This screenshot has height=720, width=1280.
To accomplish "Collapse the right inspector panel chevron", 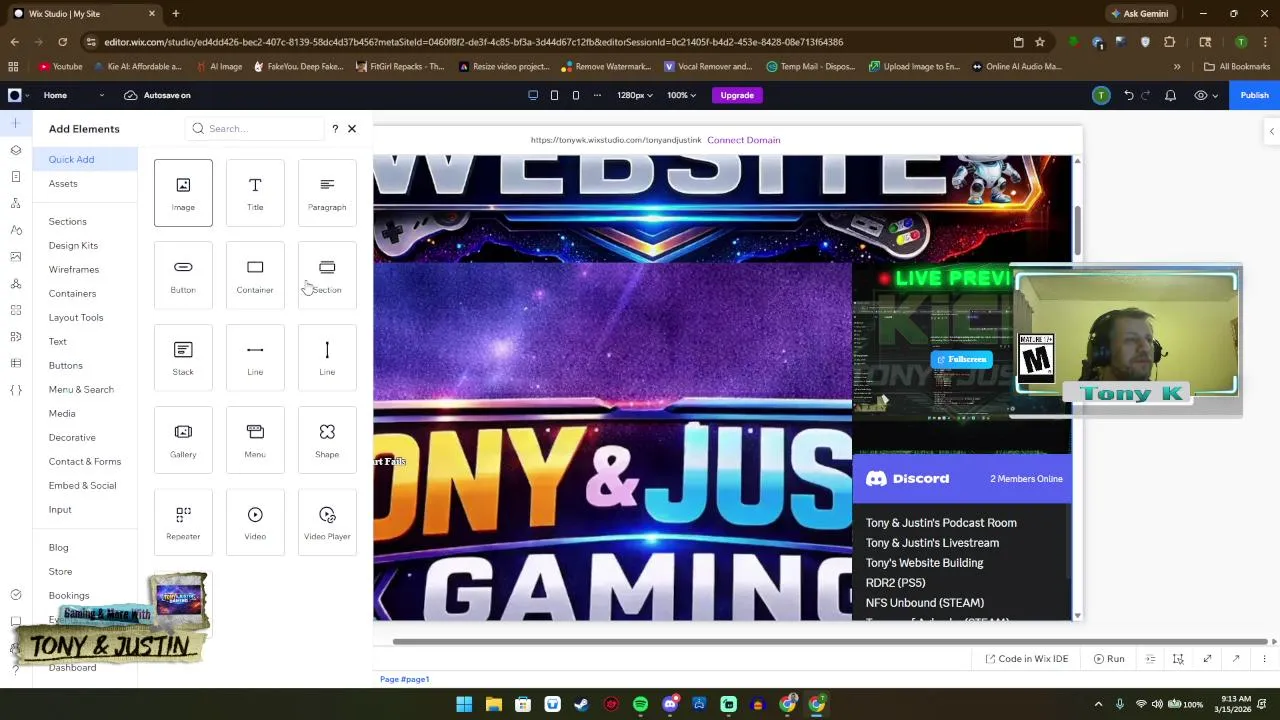I will coord(1271,131).
